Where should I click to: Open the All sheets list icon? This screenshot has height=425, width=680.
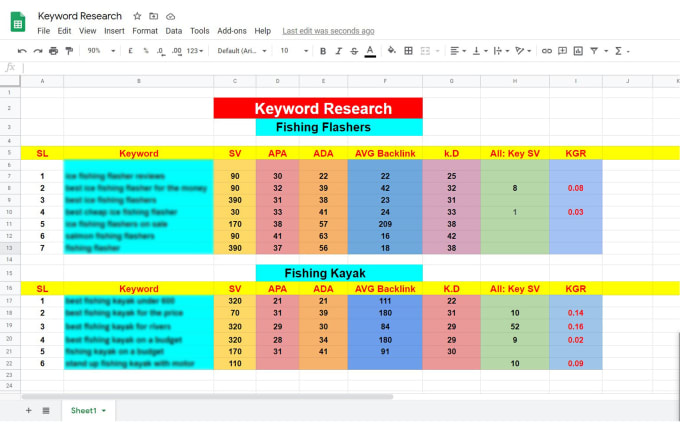point(46,410)
